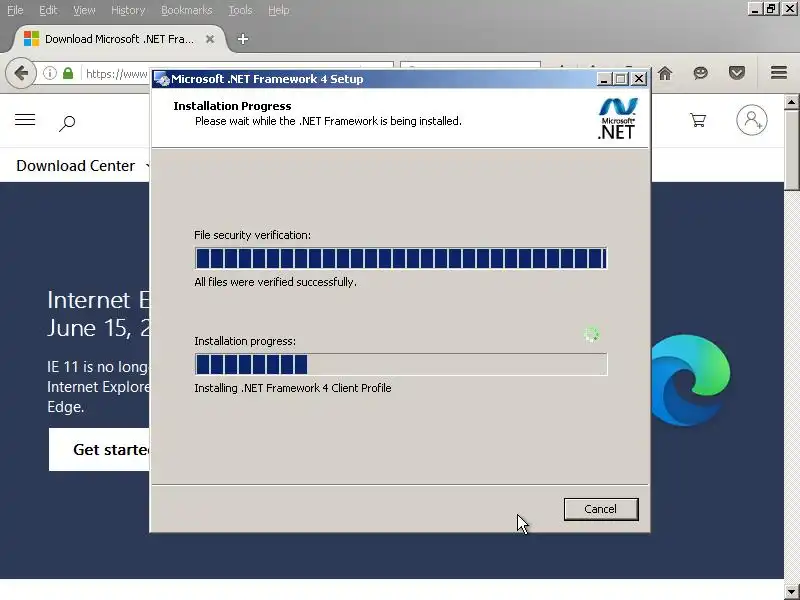Click the Installation progress bar
Viewport: 800px width, 600px height.
401,364
